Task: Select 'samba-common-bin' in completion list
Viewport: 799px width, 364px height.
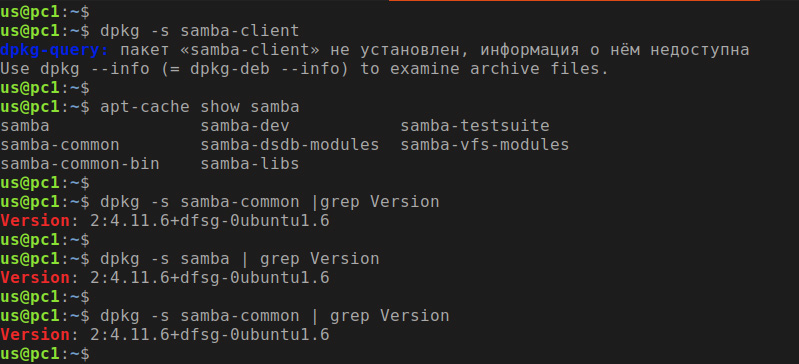Action: coord(79,164)
